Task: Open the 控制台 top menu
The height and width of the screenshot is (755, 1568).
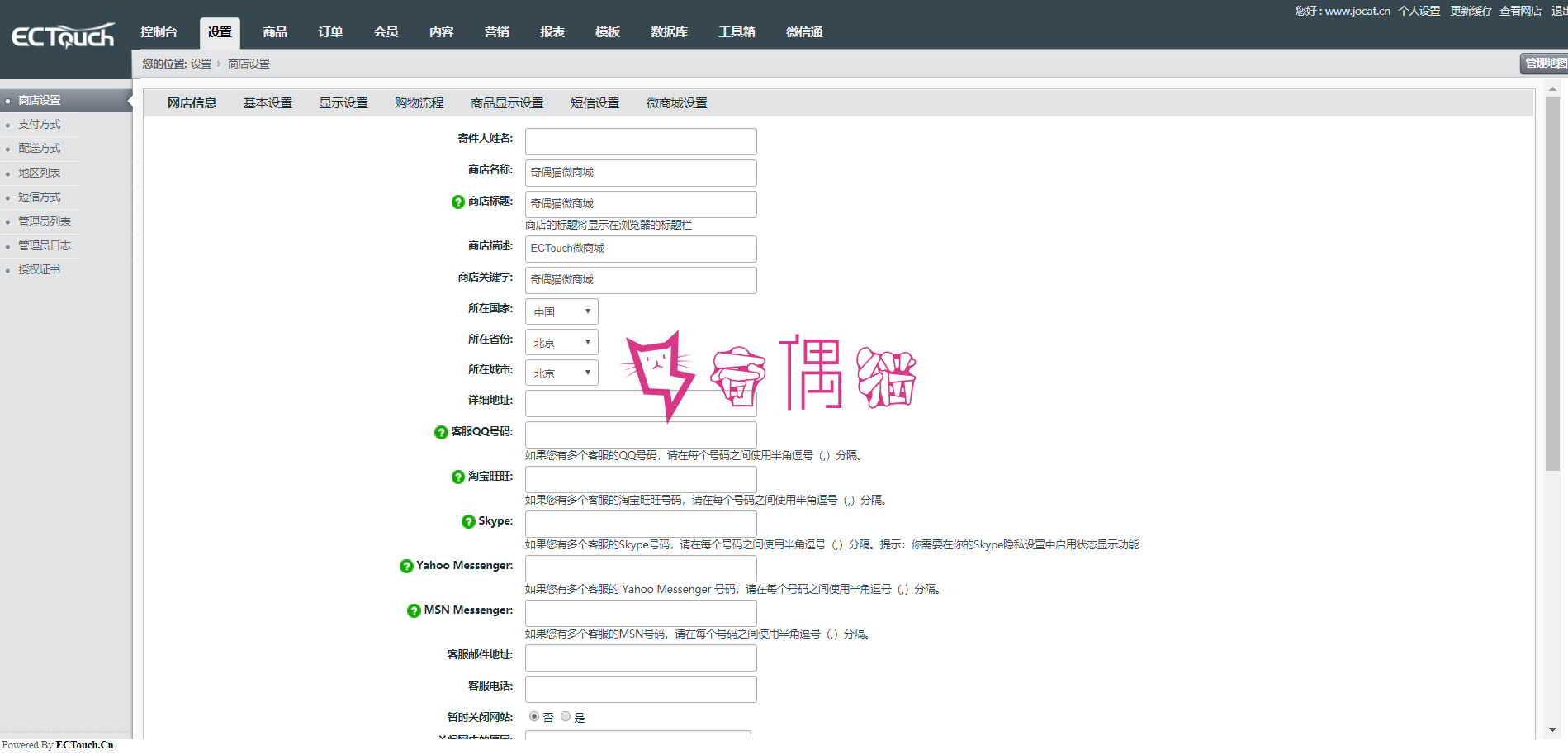Action: [x=159, y=32]
